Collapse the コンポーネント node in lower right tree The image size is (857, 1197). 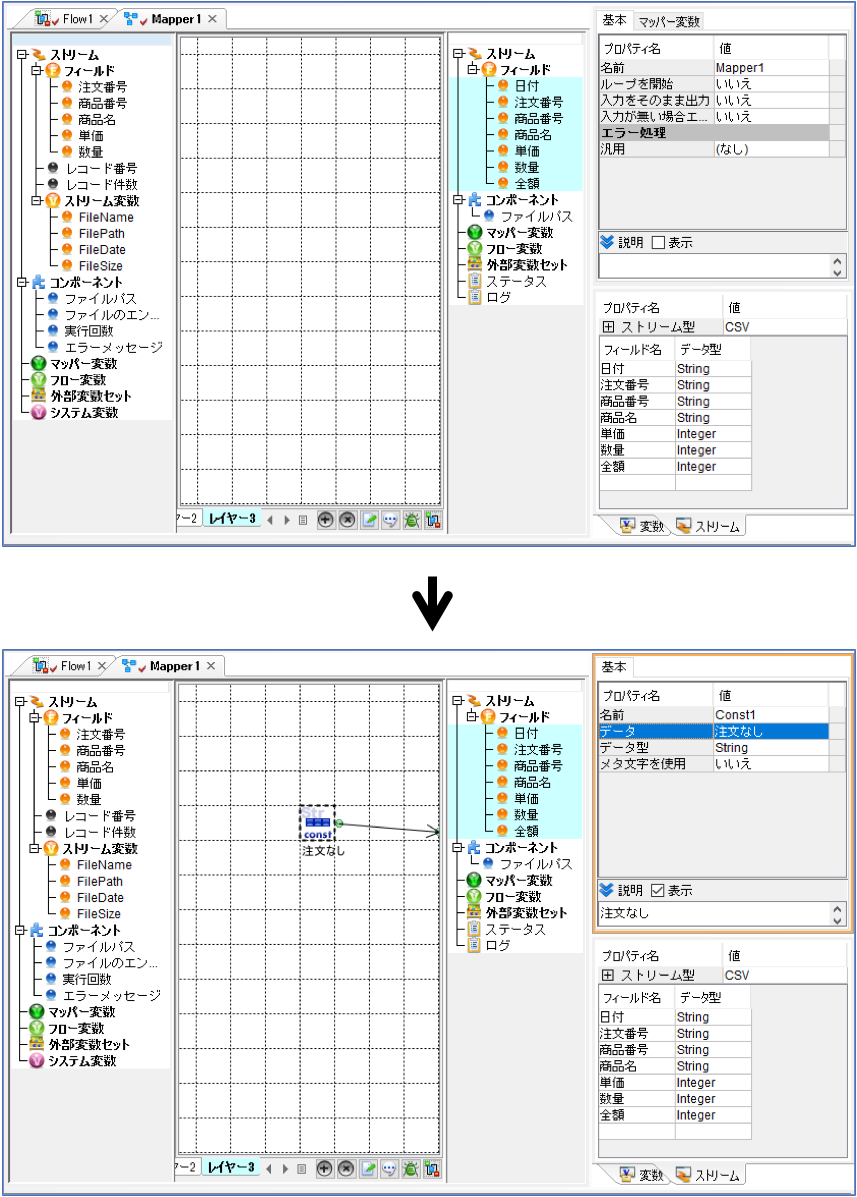[457, 847]
